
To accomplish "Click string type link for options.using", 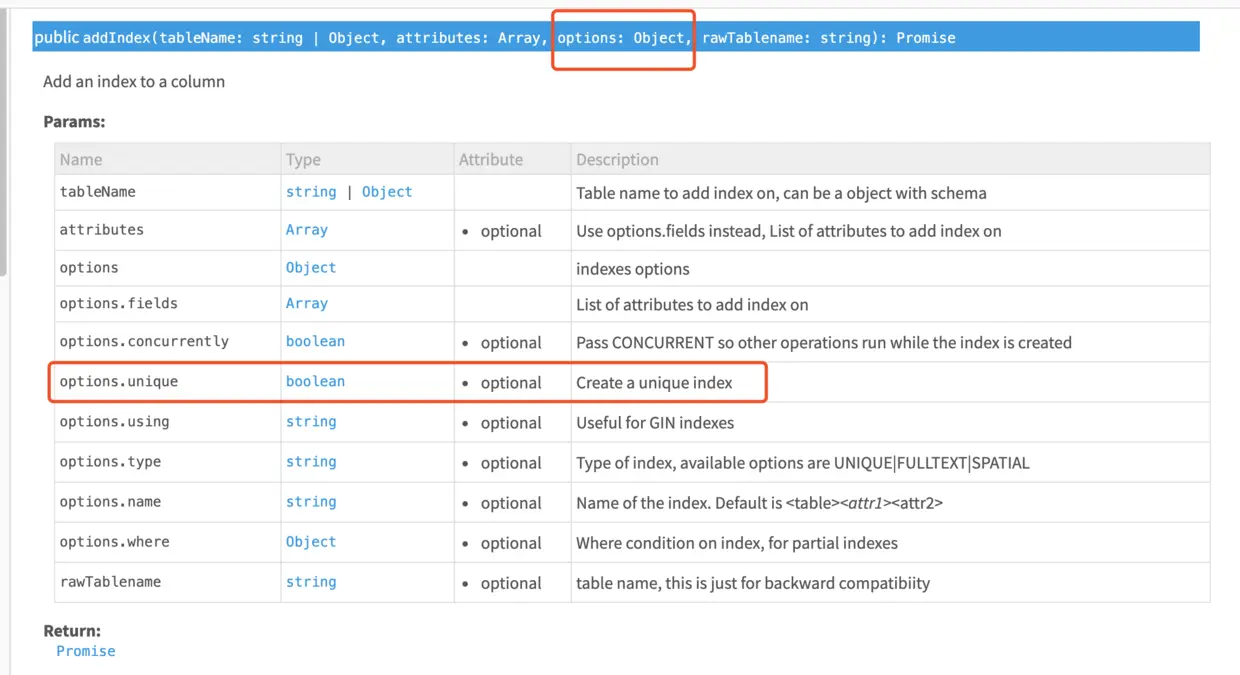I will (311, 422).
